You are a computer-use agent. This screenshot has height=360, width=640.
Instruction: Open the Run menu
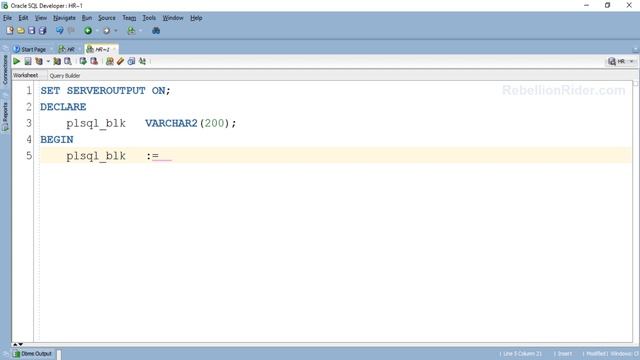point(87,18)
